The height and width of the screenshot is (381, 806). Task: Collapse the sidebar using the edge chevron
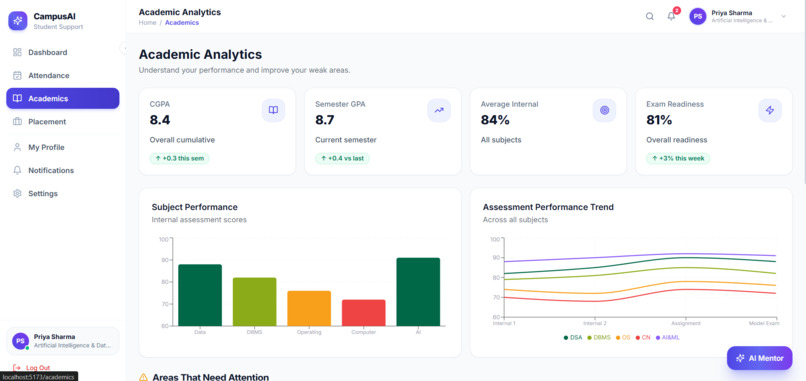123,48
